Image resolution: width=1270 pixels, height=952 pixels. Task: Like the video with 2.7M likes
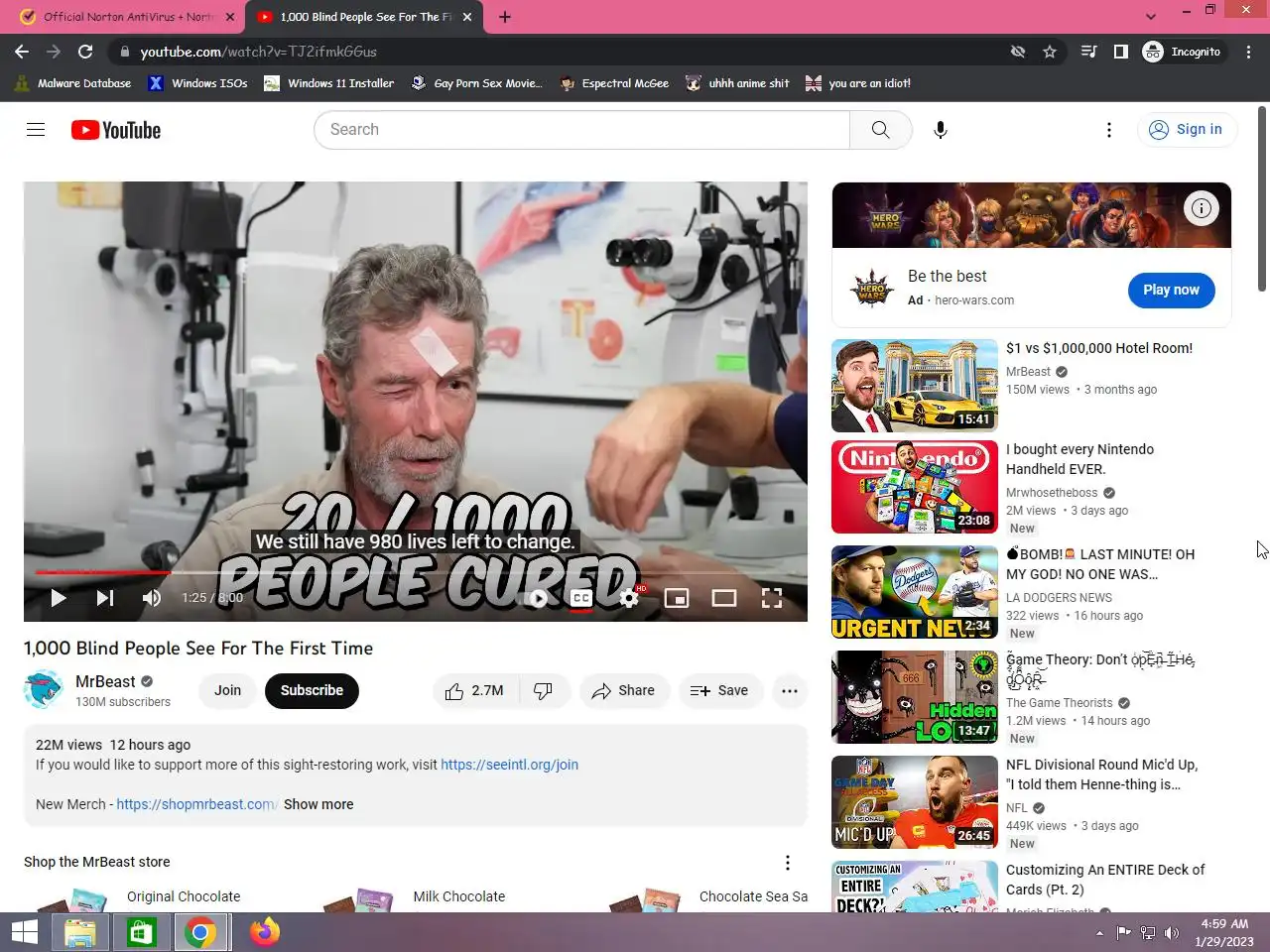[x=475, y=691]
